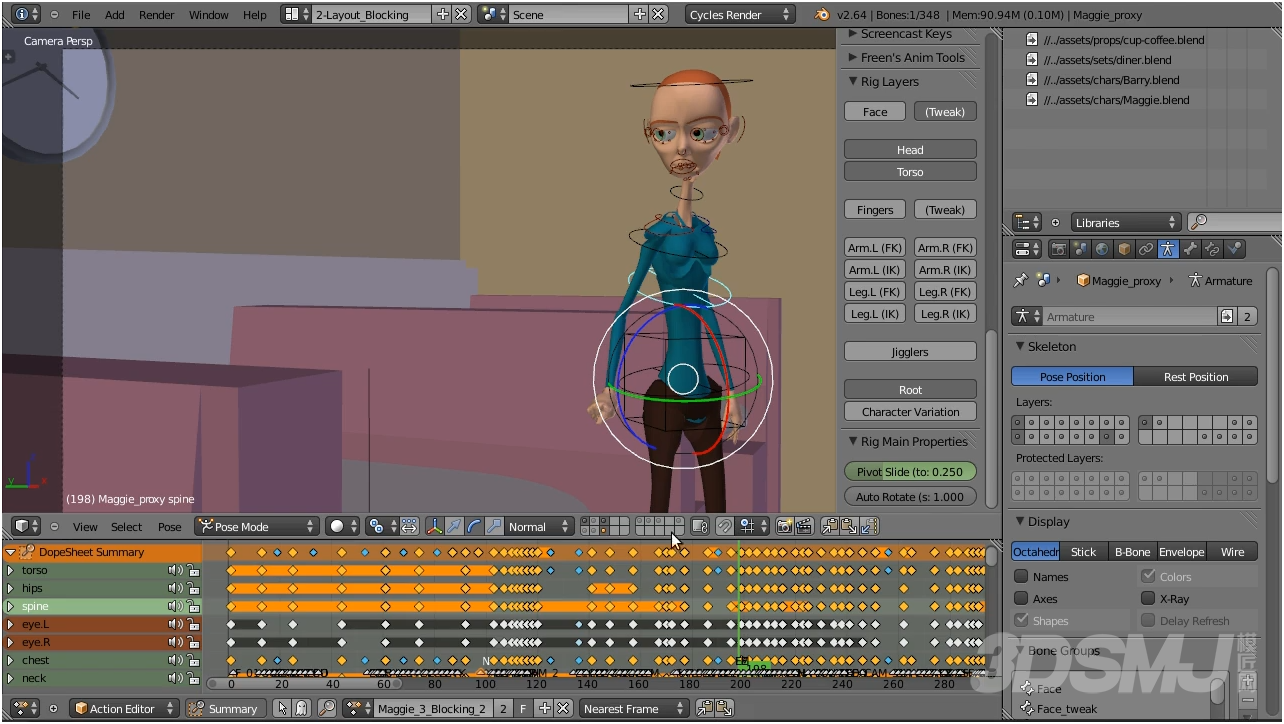Open the Bone properties tab

pos(1190,250)
